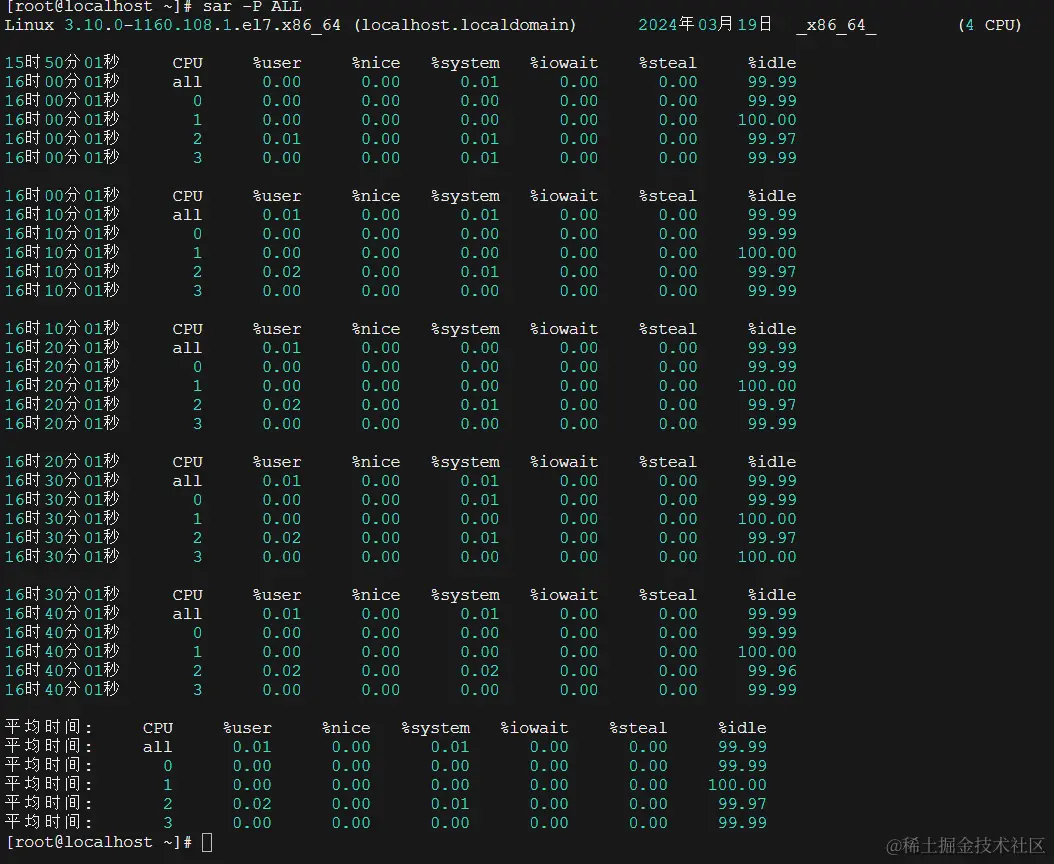Click %nice header in header row starting 16时00分01秒
This screenshot has width=1054, height=864.
click(x=376, y=196)
